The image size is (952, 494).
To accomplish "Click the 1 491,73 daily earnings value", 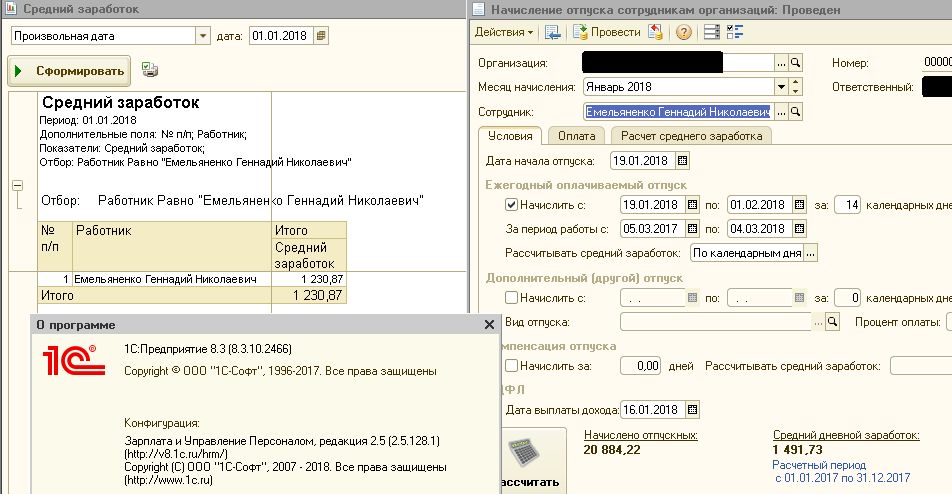I will point(797,450).
